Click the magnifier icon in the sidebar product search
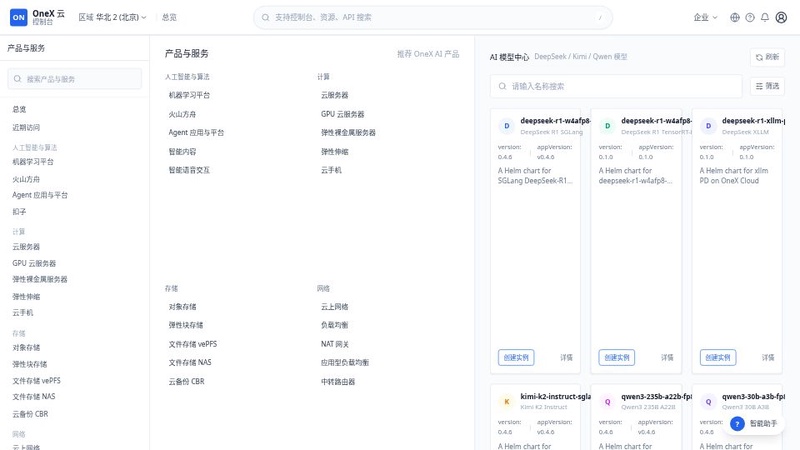 point(17,79)
